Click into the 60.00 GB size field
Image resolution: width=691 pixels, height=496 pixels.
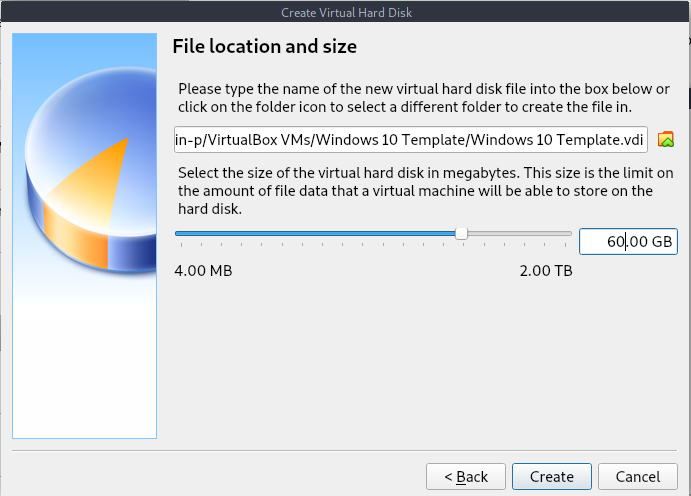point(628,241)
